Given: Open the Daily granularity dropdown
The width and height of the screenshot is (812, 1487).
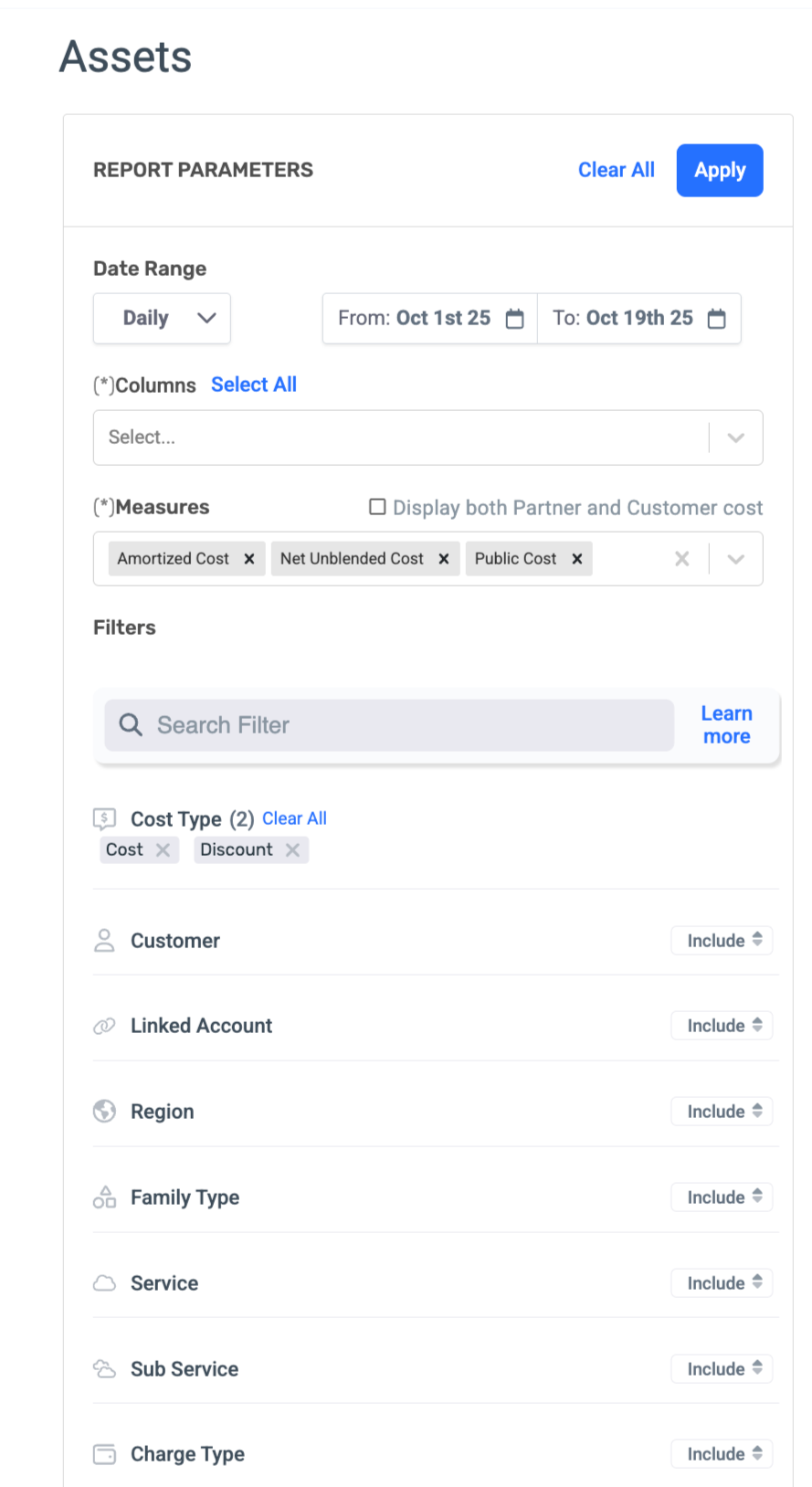Looking at the screenshot, I should pos(162,319).
